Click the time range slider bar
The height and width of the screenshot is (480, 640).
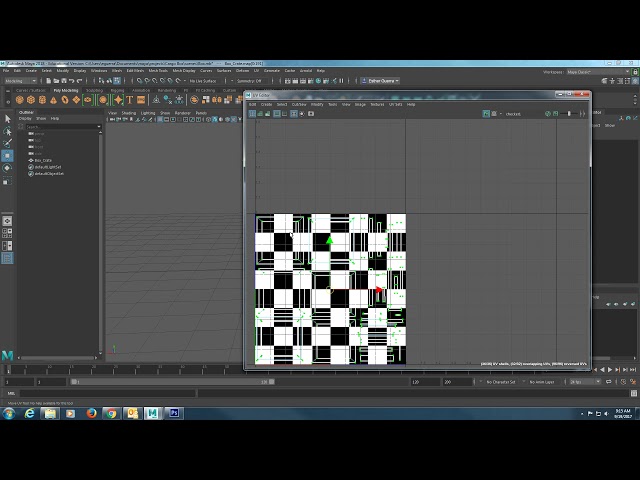172,382
